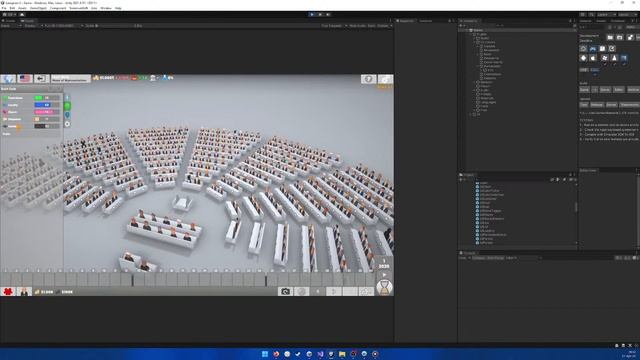640x360 pixels.
Task: Click the first button in the Build row
Action: [x=584, y=89]
